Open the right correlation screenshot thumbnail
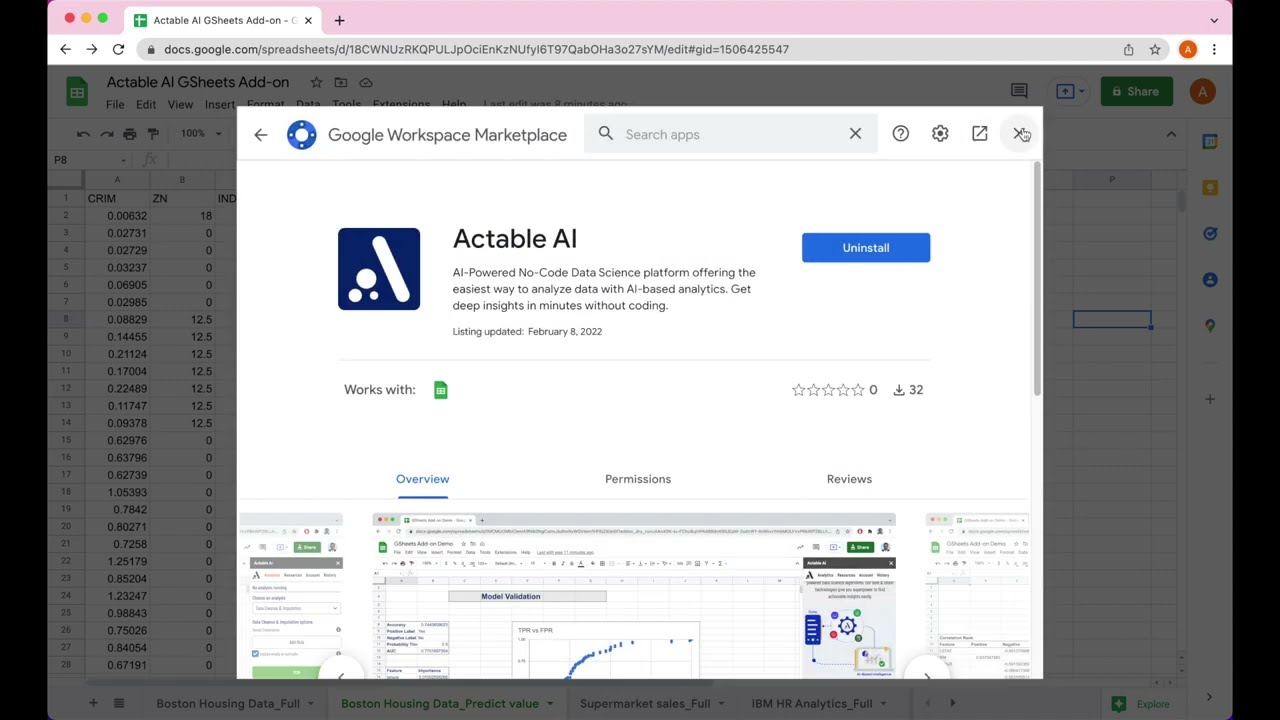 point(977,596)
